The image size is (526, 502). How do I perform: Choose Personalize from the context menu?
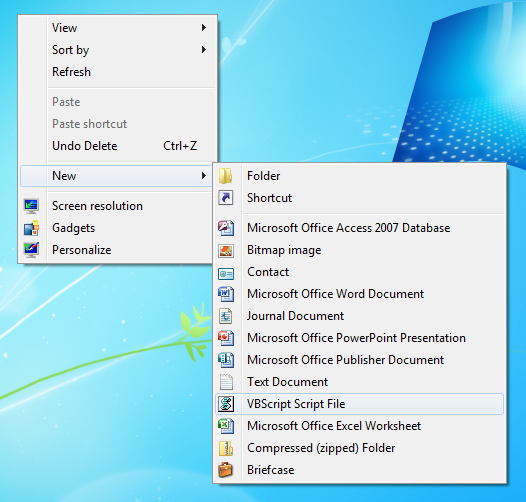click(x=117, y=250)
